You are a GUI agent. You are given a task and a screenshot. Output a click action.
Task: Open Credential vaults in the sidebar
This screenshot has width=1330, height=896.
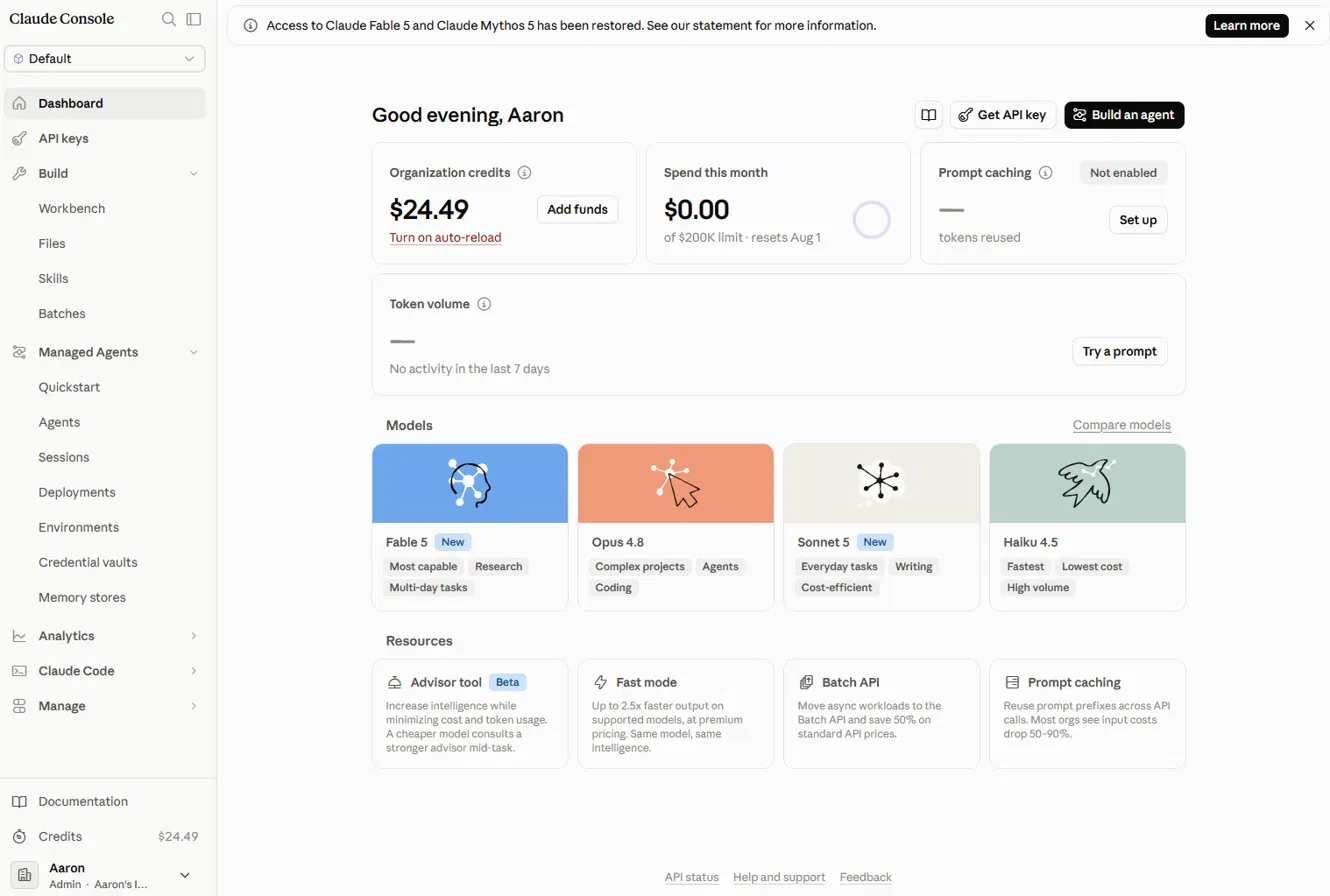[88, 562]
